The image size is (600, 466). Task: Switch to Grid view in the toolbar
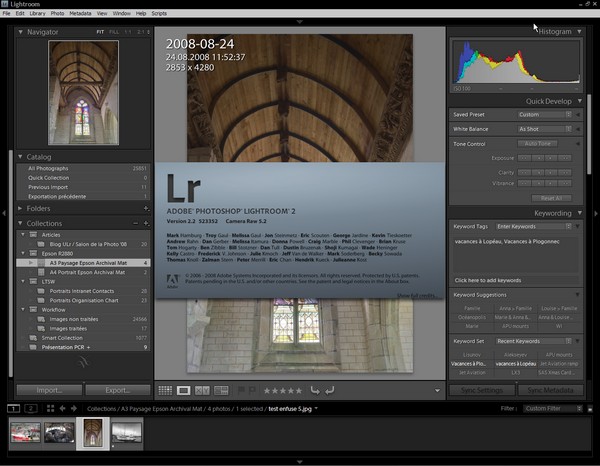165,390
